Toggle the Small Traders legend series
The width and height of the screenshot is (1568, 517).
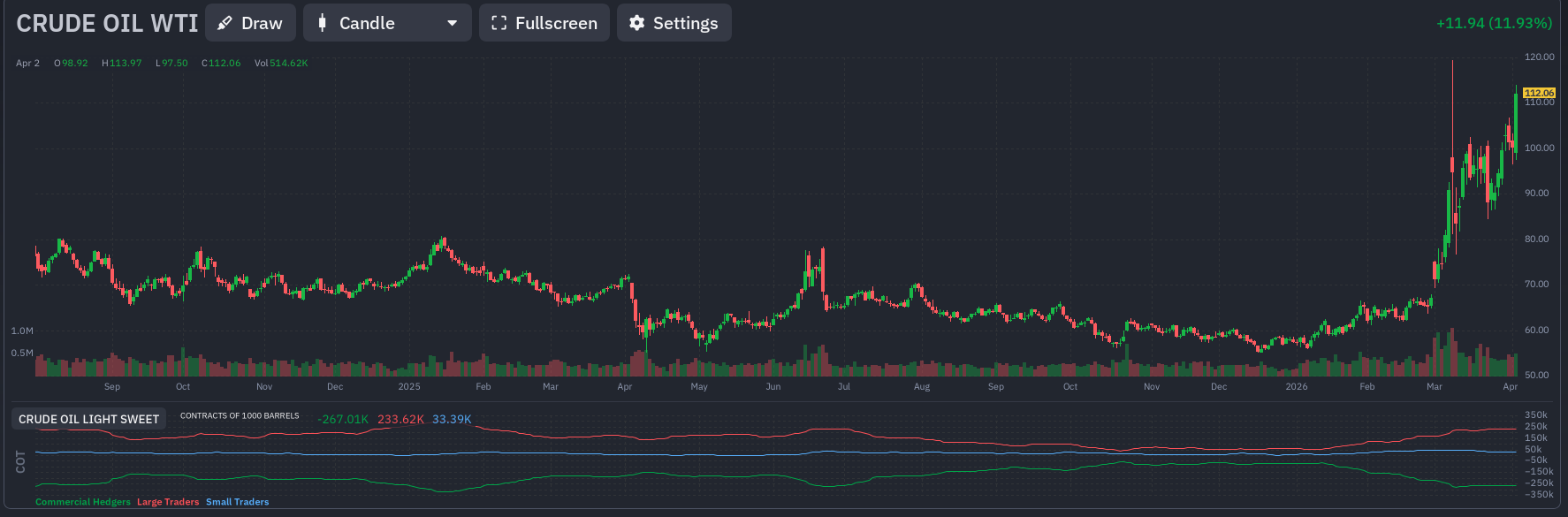(x=237, y=502)
